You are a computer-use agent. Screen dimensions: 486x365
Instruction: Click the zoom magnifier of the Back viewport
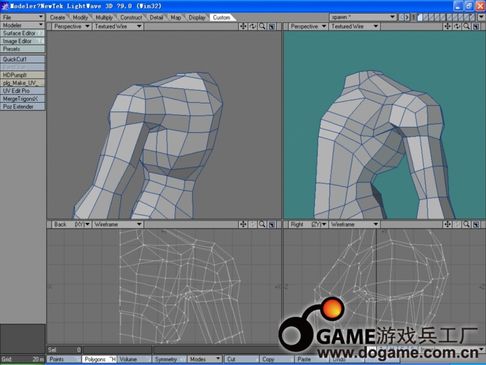pyautogui.click(x=262, y=224)
